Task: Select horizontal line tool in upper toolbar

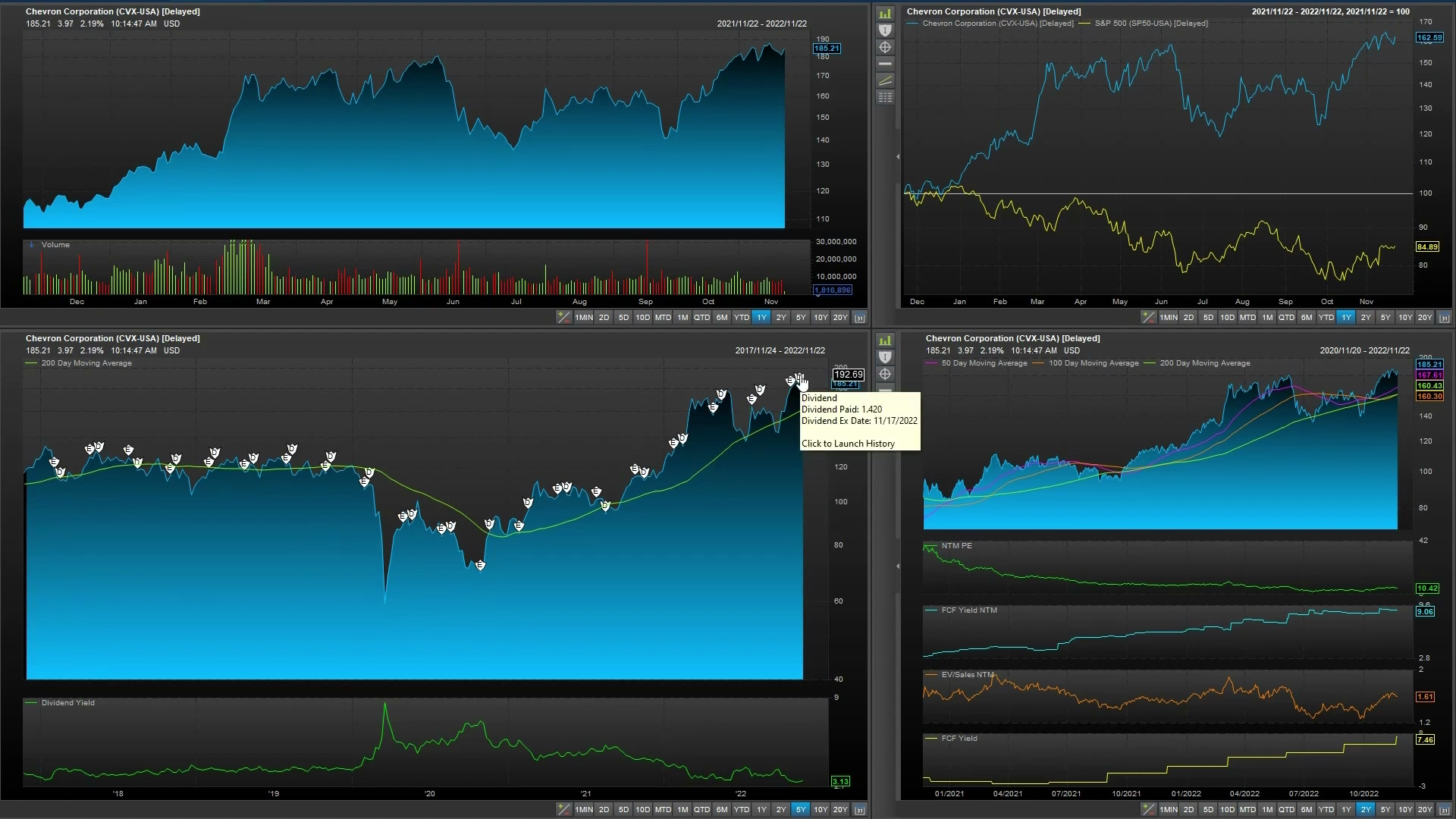Action: 885,64
